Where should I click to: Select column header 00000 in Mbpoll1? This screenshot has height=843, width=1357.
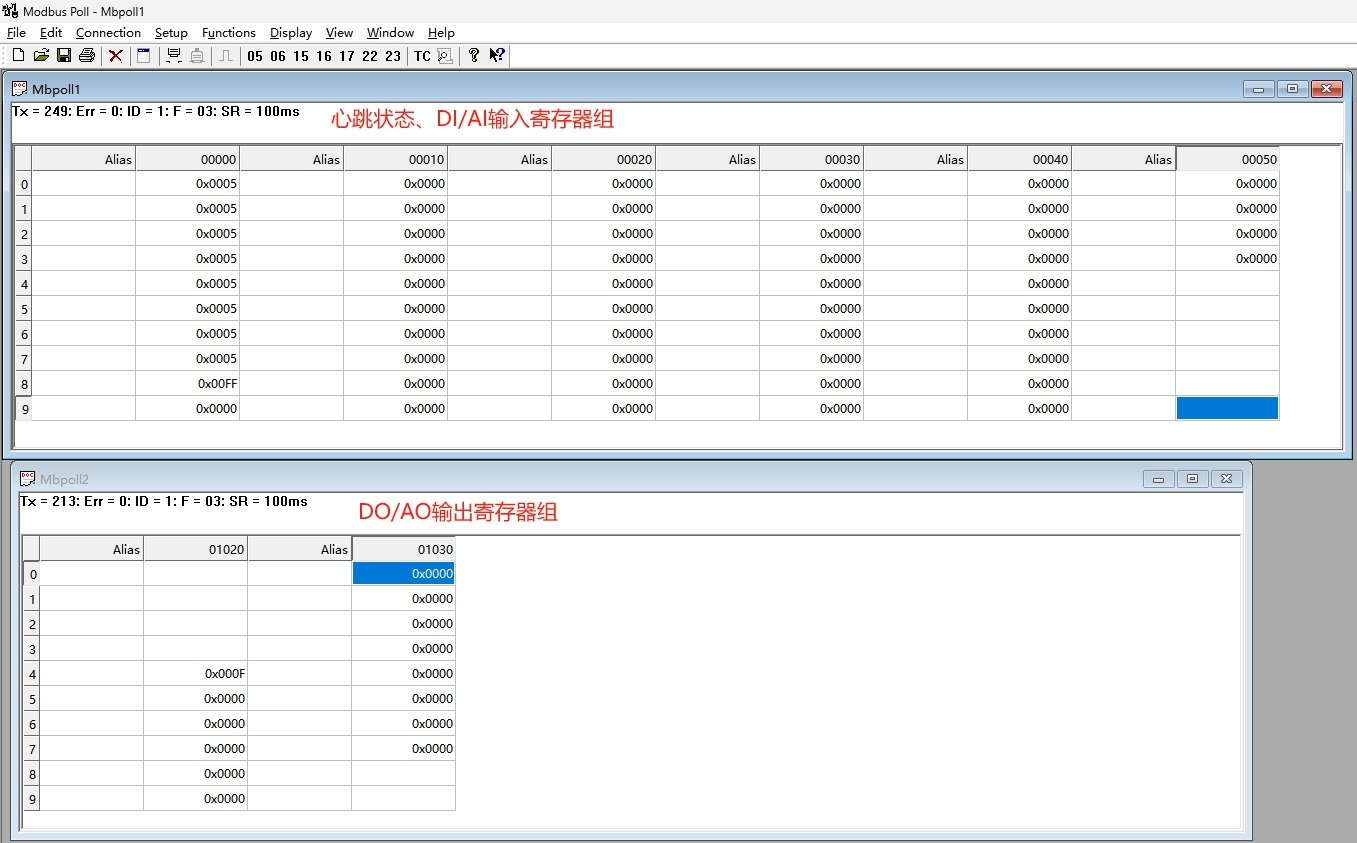click(188, 158)
